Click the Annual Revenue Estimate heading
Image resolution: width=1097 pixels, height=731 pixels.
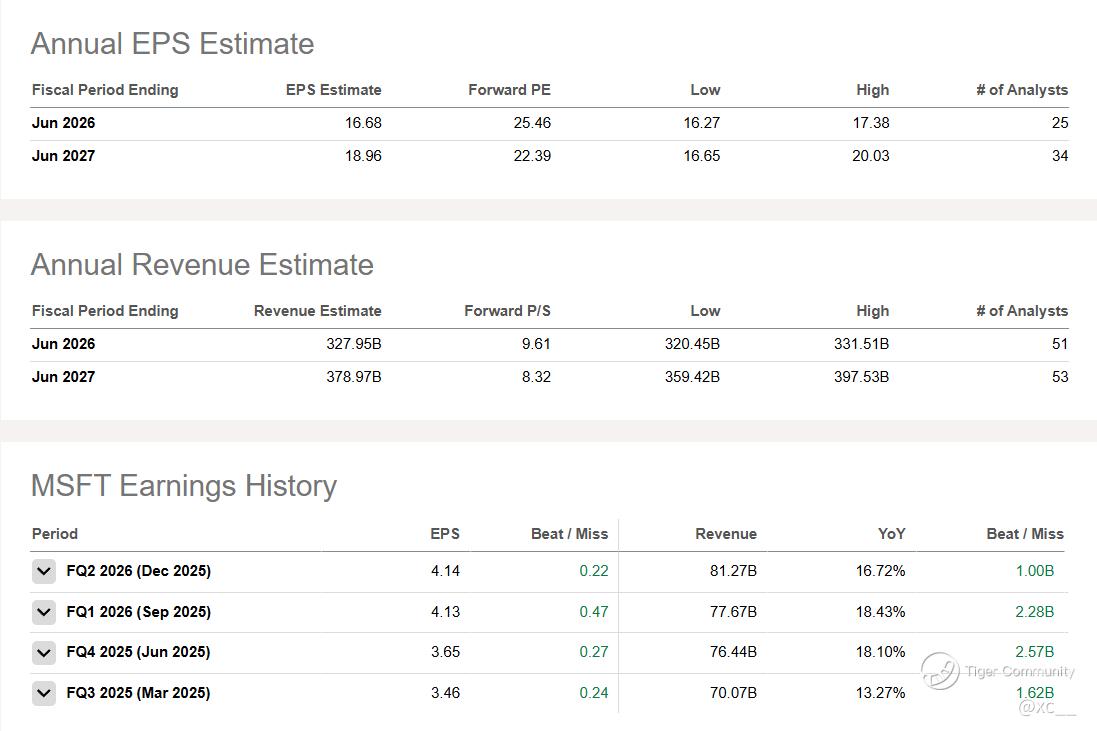pyautogui.click(x=202, y=265)
